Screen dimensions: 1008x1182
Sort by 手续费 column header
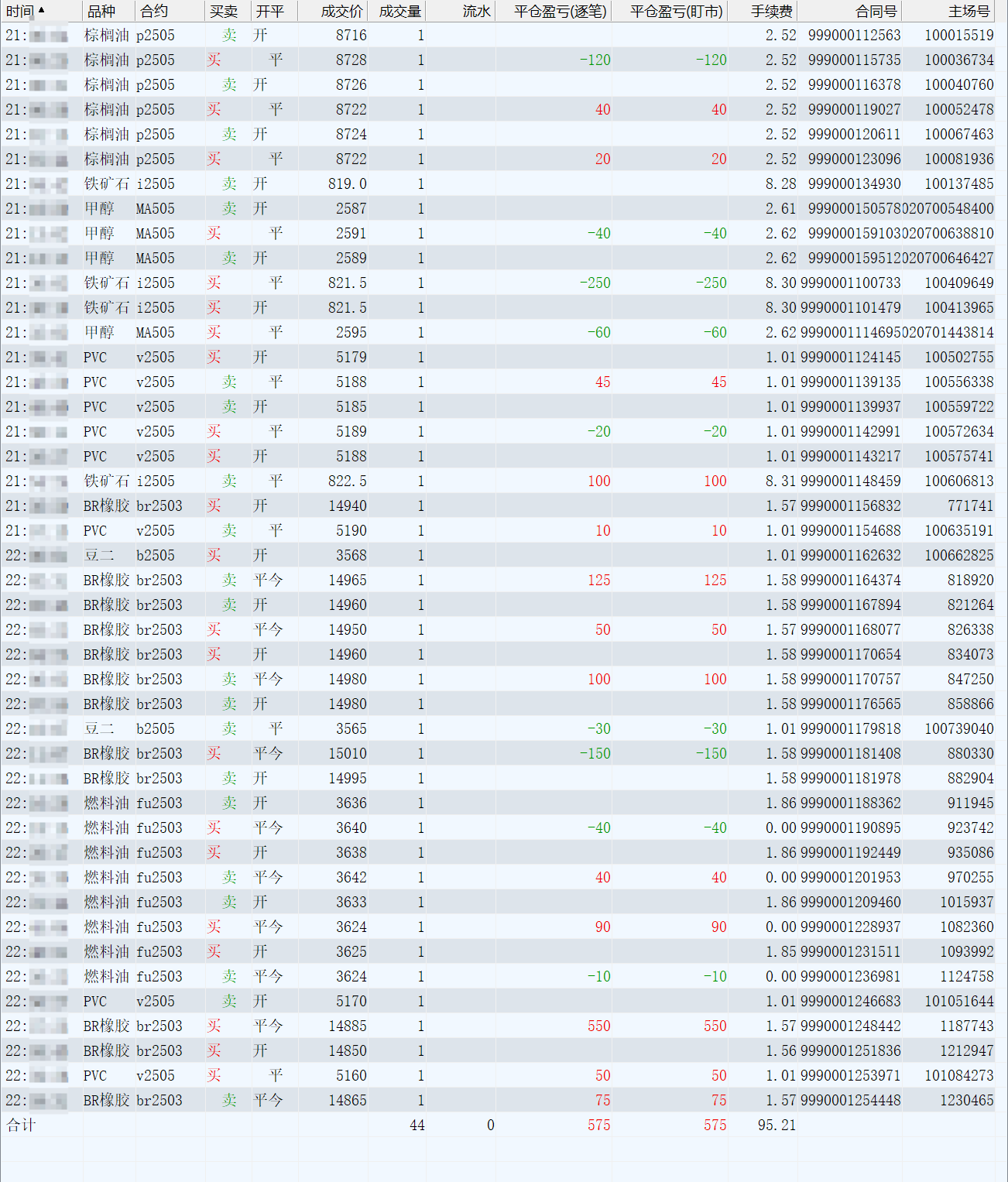(771, 11)
